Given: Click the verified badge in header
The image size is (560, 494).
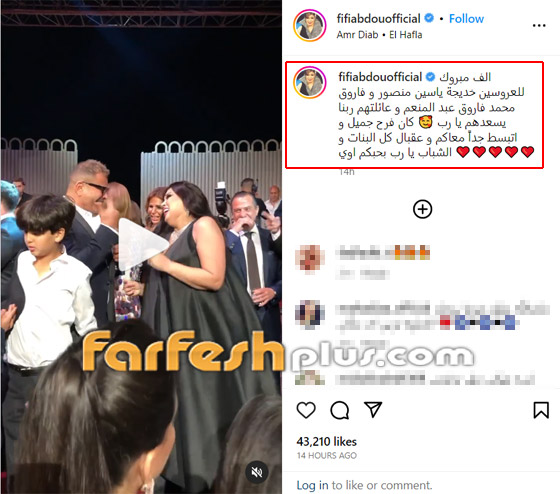Looking at the screenshot, I should (x=429, y=18).
